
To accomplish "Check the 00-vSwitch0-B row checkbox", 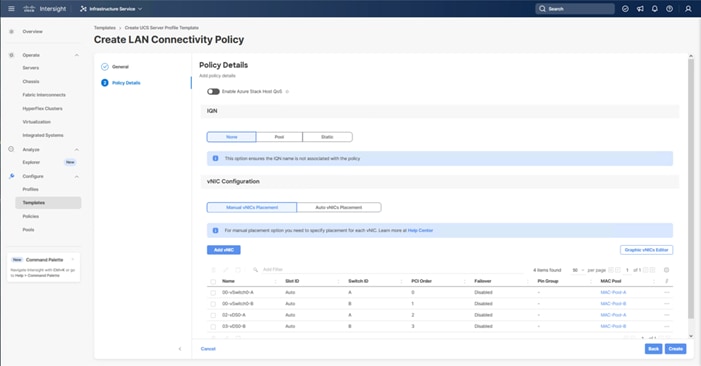I will [x=213, y=304].
